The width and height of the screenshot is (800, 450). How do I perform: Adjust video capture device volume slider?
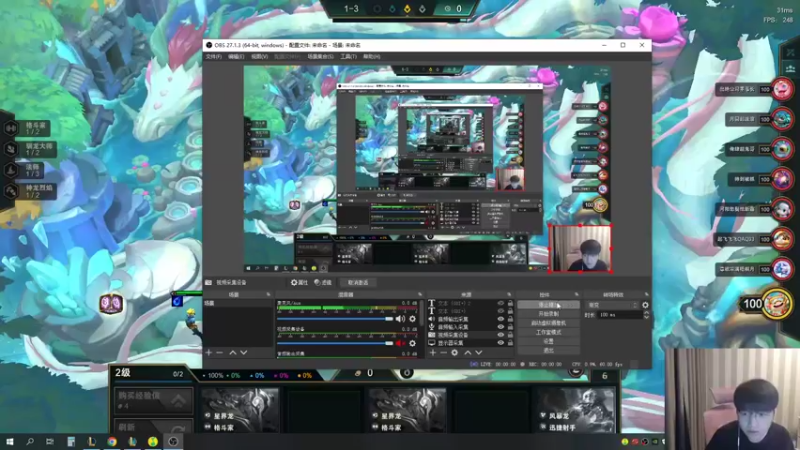point(335,343)
